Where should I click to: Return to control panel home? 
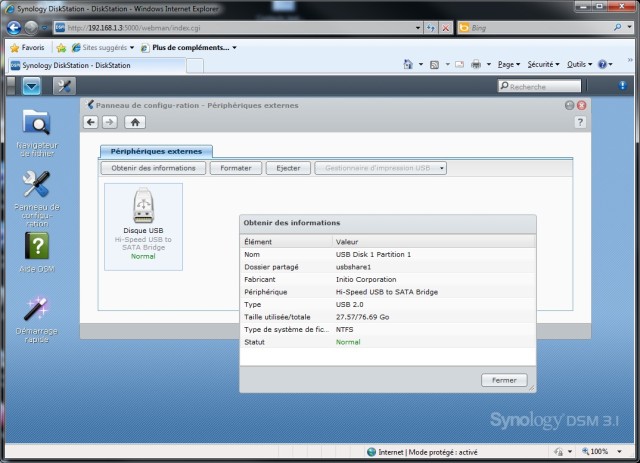point(135,122)
